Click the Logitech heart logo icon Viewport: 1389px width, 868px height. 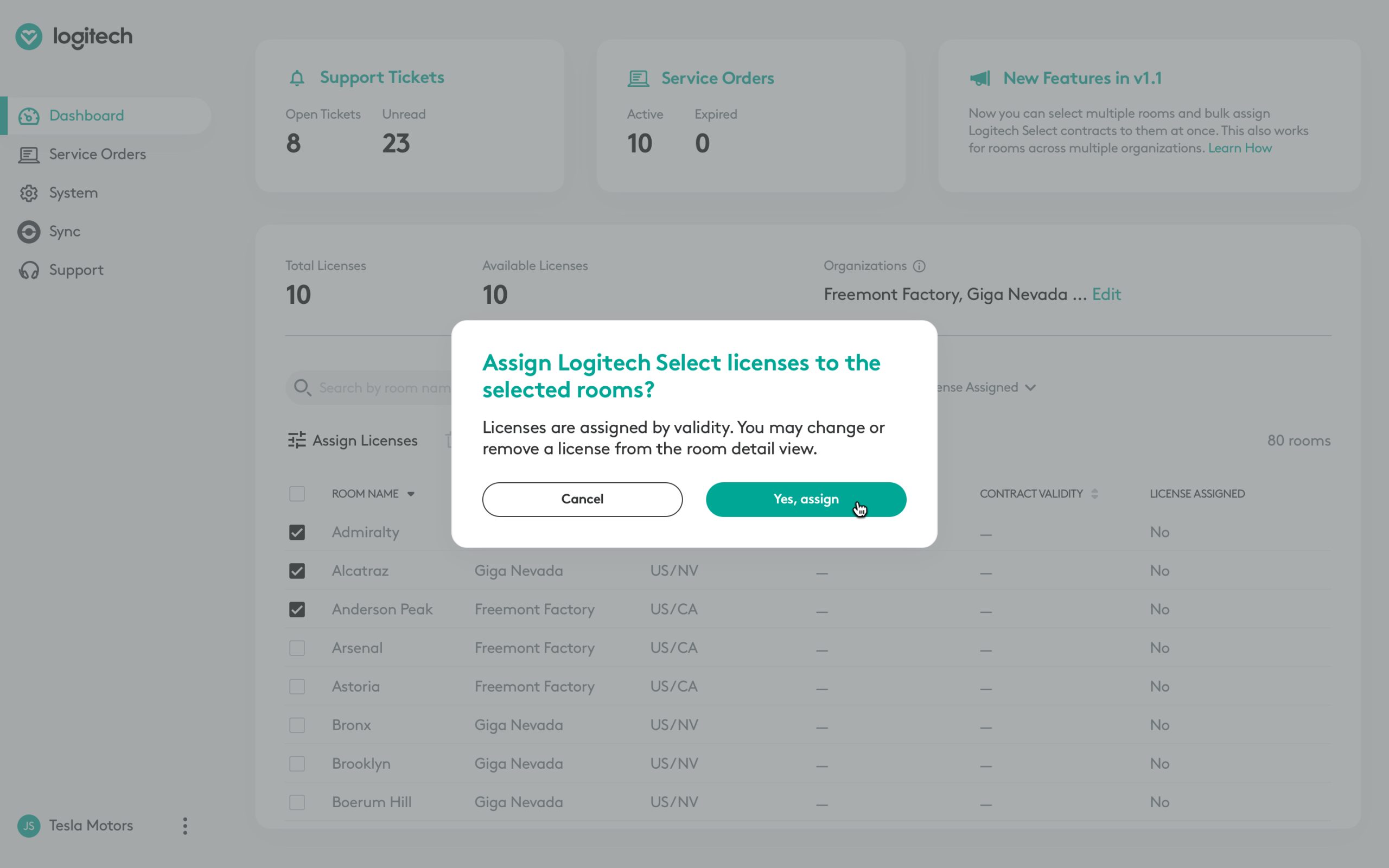click(29, 37)
